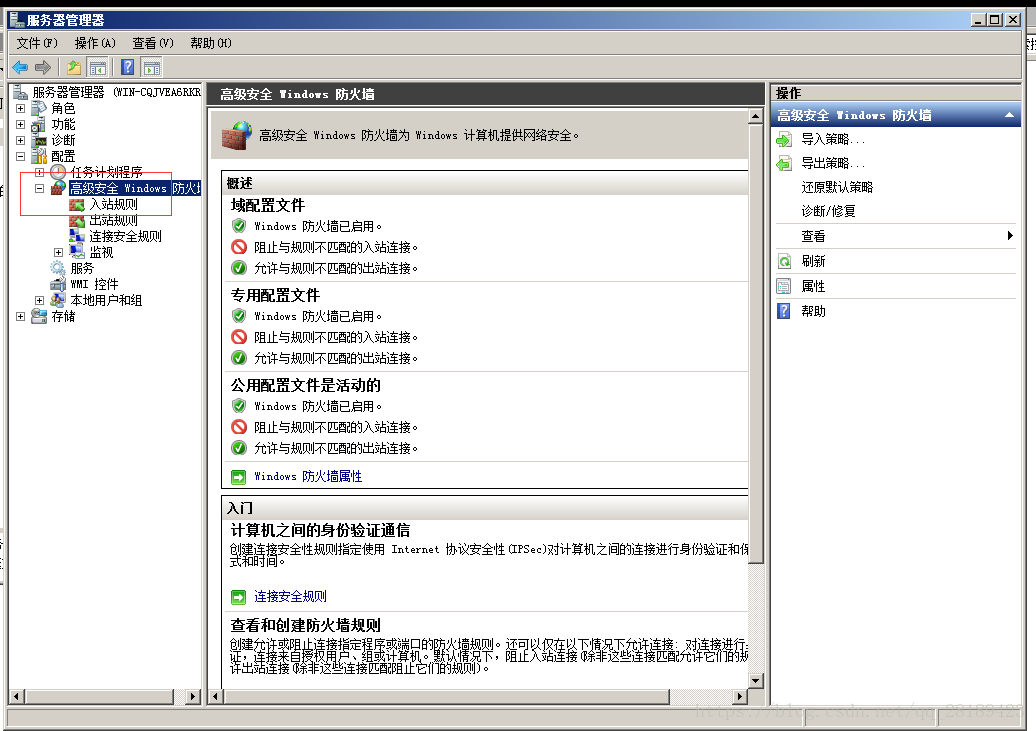Click the 服务 services gear icon

[x=58, y=268]
